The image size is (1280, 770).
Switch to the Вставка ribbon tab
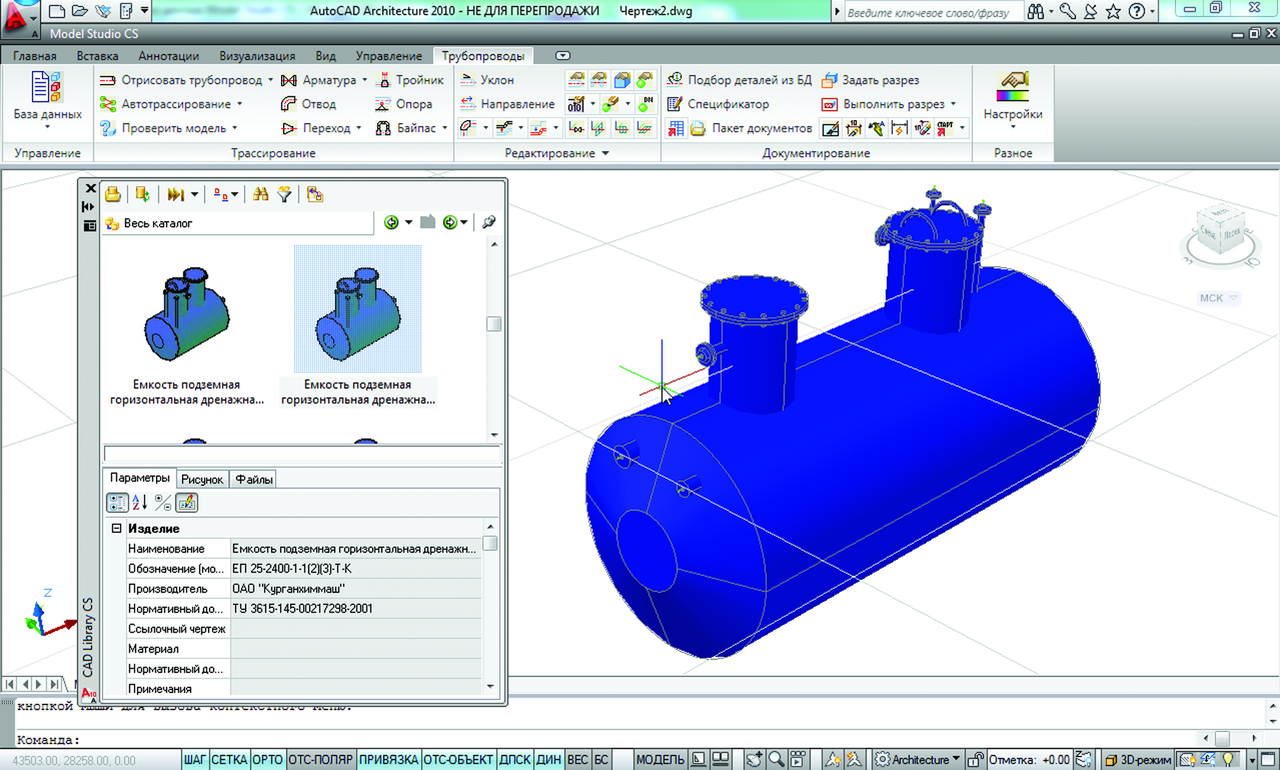[x=97, y=56]
